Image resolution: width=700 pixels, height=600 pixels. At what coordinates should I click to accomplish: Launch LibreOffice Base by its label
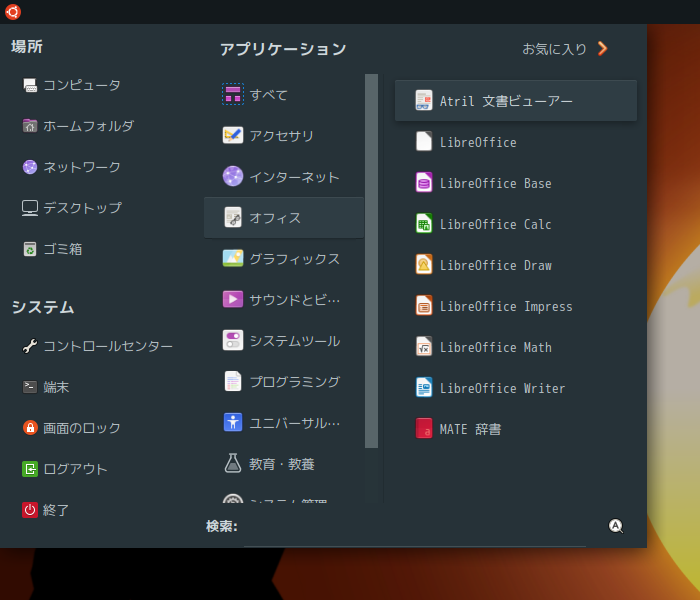point(496,183)
